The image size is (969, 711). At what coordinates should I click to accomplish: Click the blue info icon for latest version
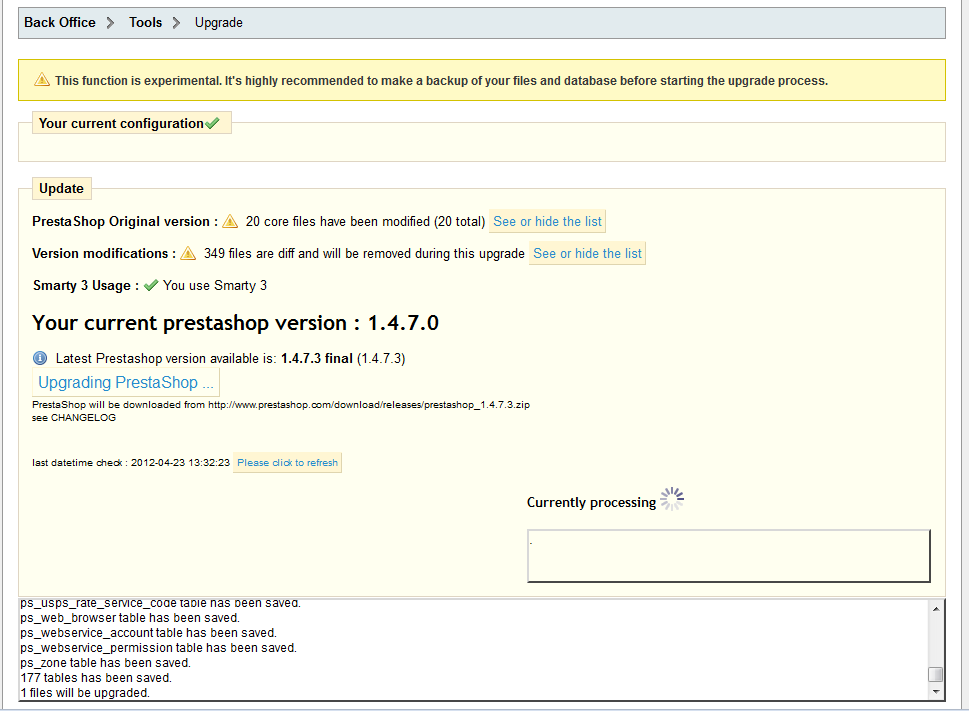click(40, 358)
